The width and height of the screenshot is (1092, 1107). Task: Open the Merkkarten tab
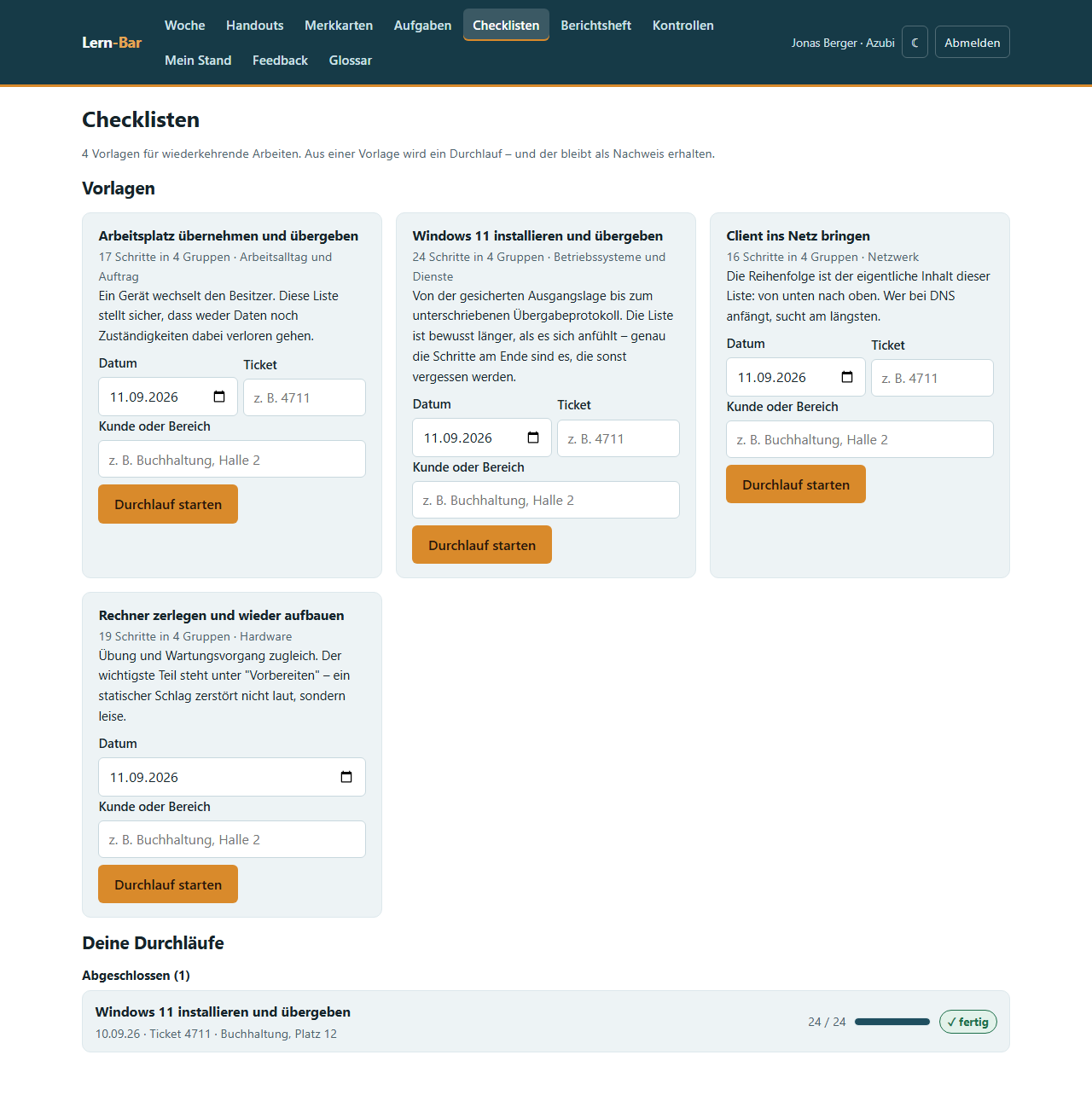[339, 26]
